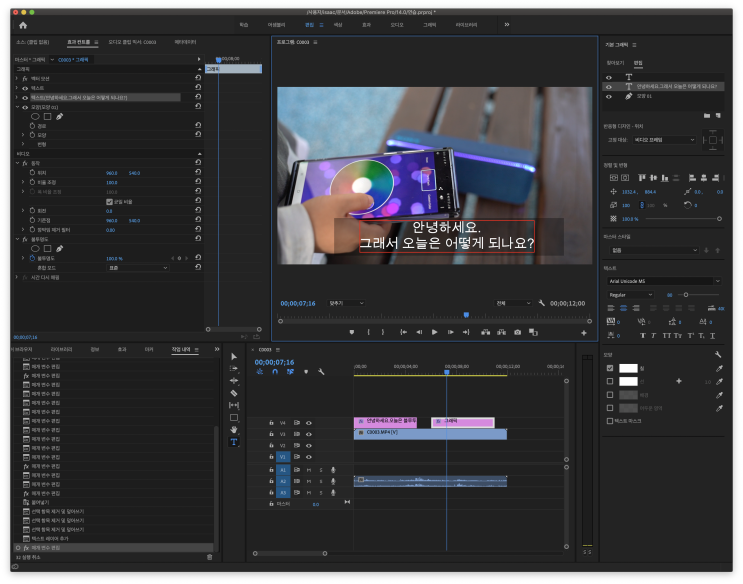
Task: Toggle timeline Snap magnet icon
Action: click(x=275, y=372)
